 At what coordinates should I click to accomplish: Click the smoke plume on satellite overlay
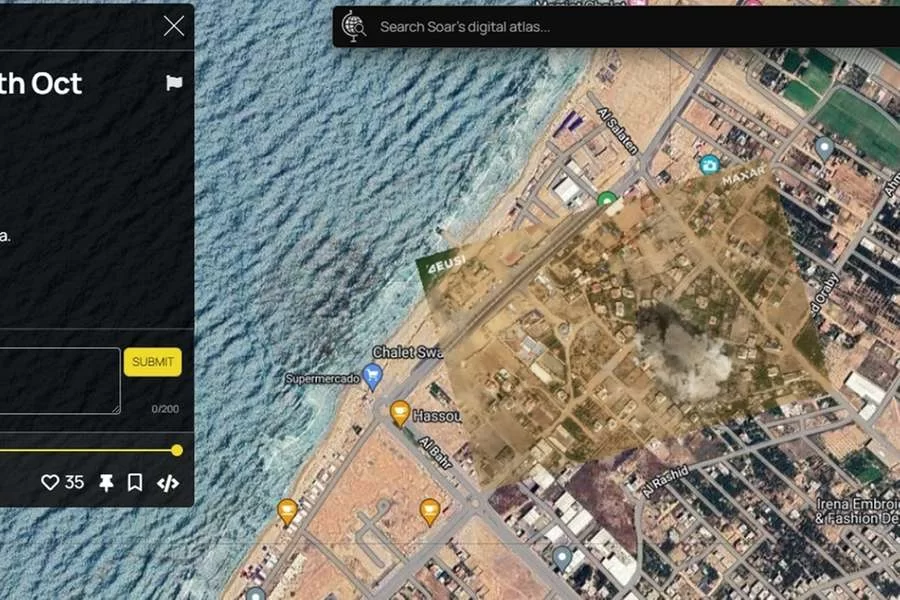click(x=685, y=355)
